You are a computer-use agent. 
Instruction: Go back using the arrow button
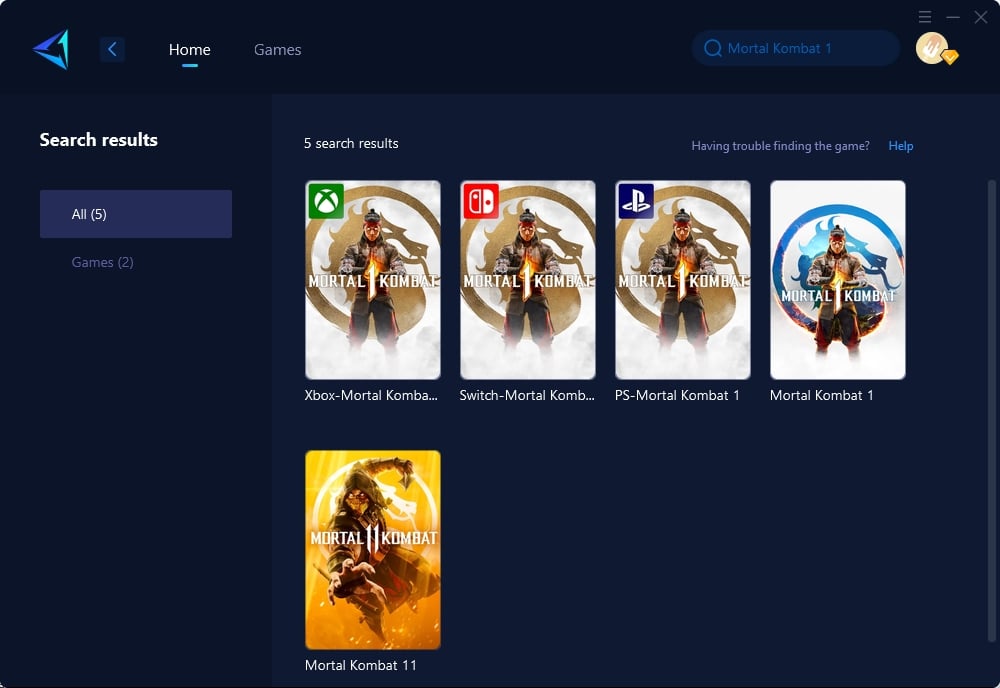click(x=112, y=49)
